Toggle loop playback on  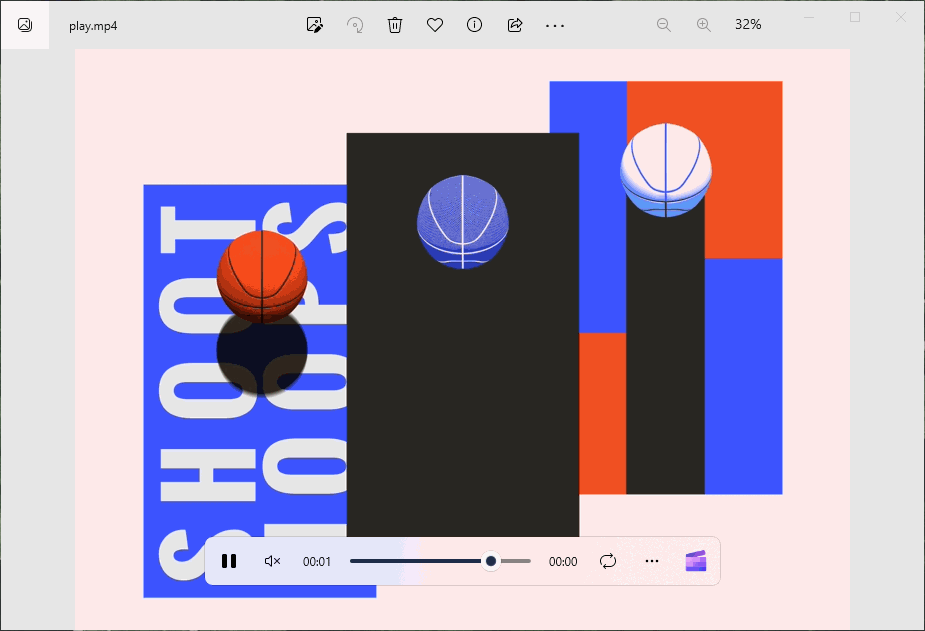pyautogui.click(x=608, y=561)
